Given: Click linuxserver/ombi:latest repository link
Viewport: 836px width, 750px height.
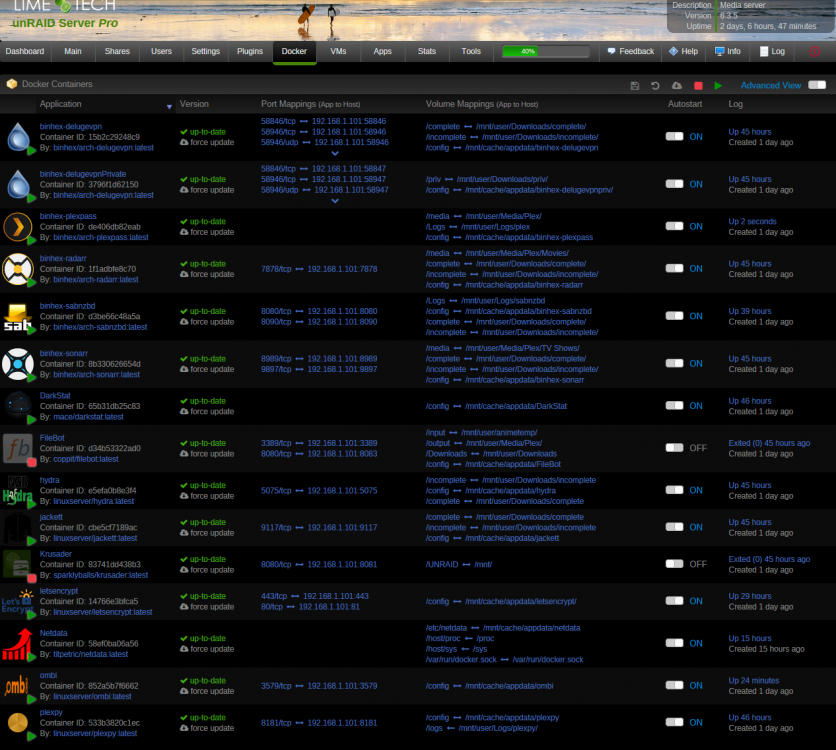Looking at the screenshot, I should point(92,697).
